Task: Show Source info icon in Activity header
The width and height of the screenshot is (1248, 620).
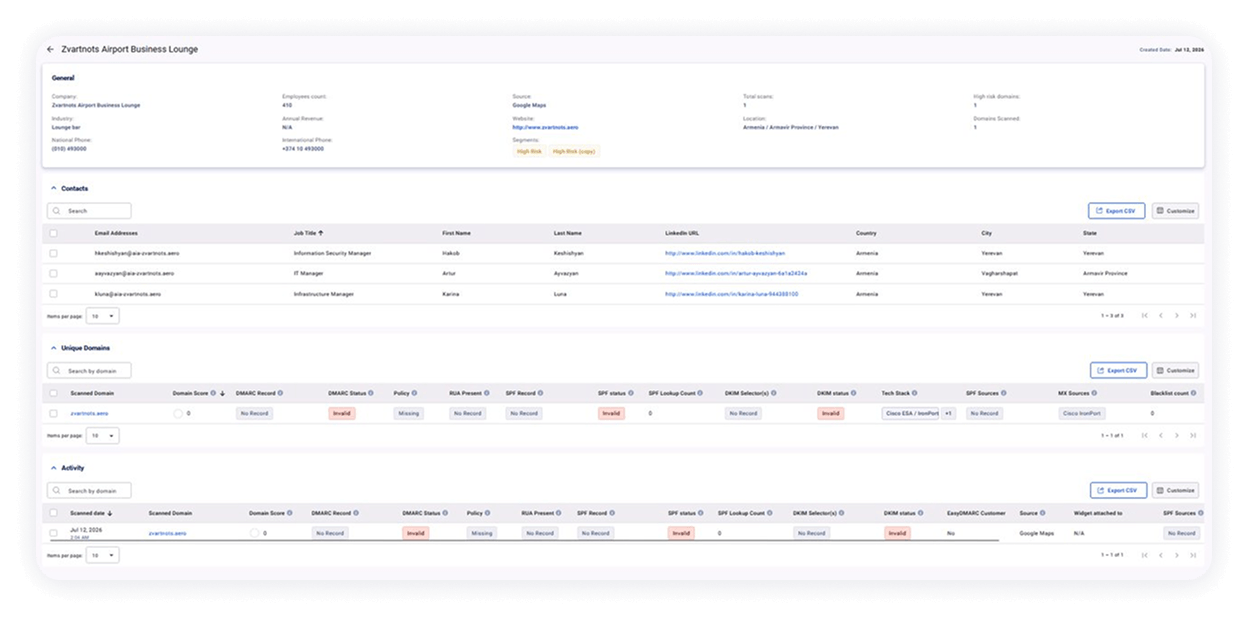Action: pos(1042,513)
